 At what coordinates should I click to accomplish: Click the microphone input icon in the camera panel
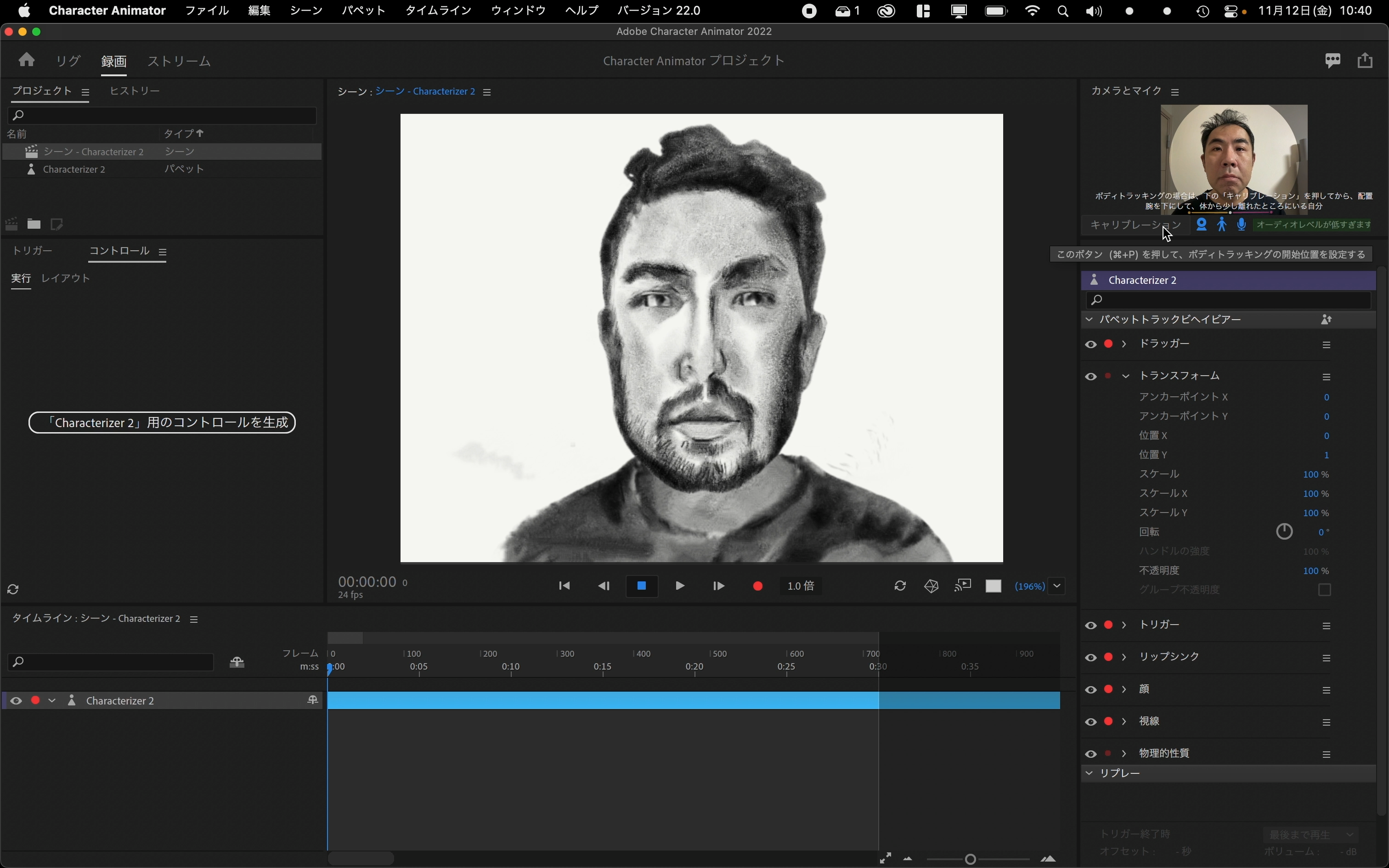pos(1242,225)
